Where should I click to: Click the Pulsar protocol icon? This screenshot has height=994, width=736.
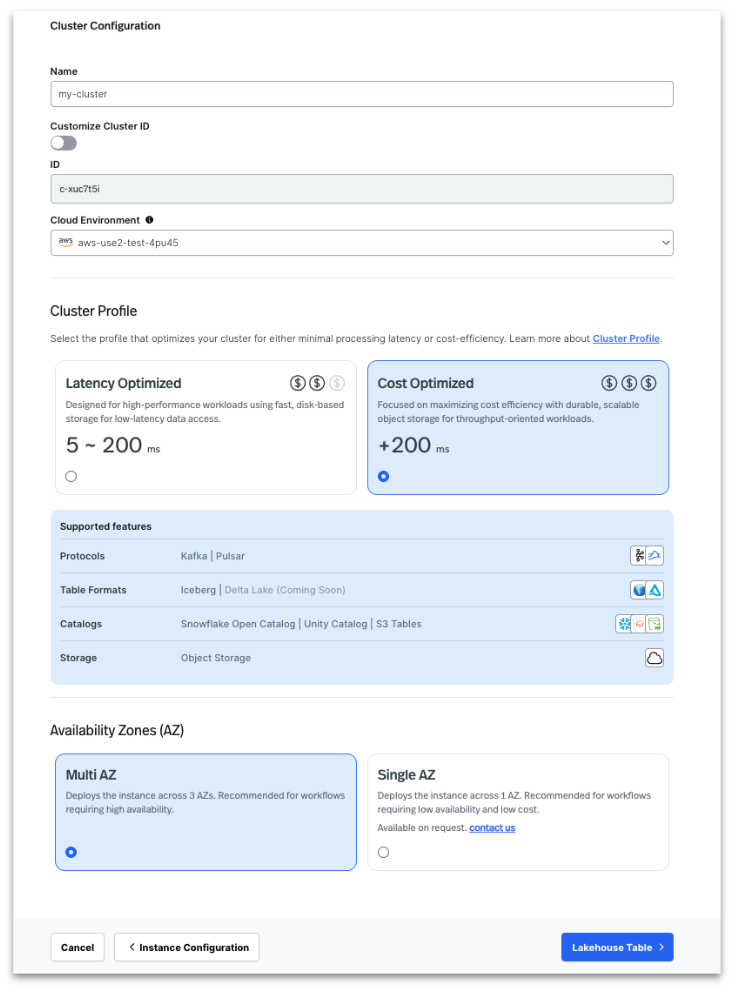[655, 556]
